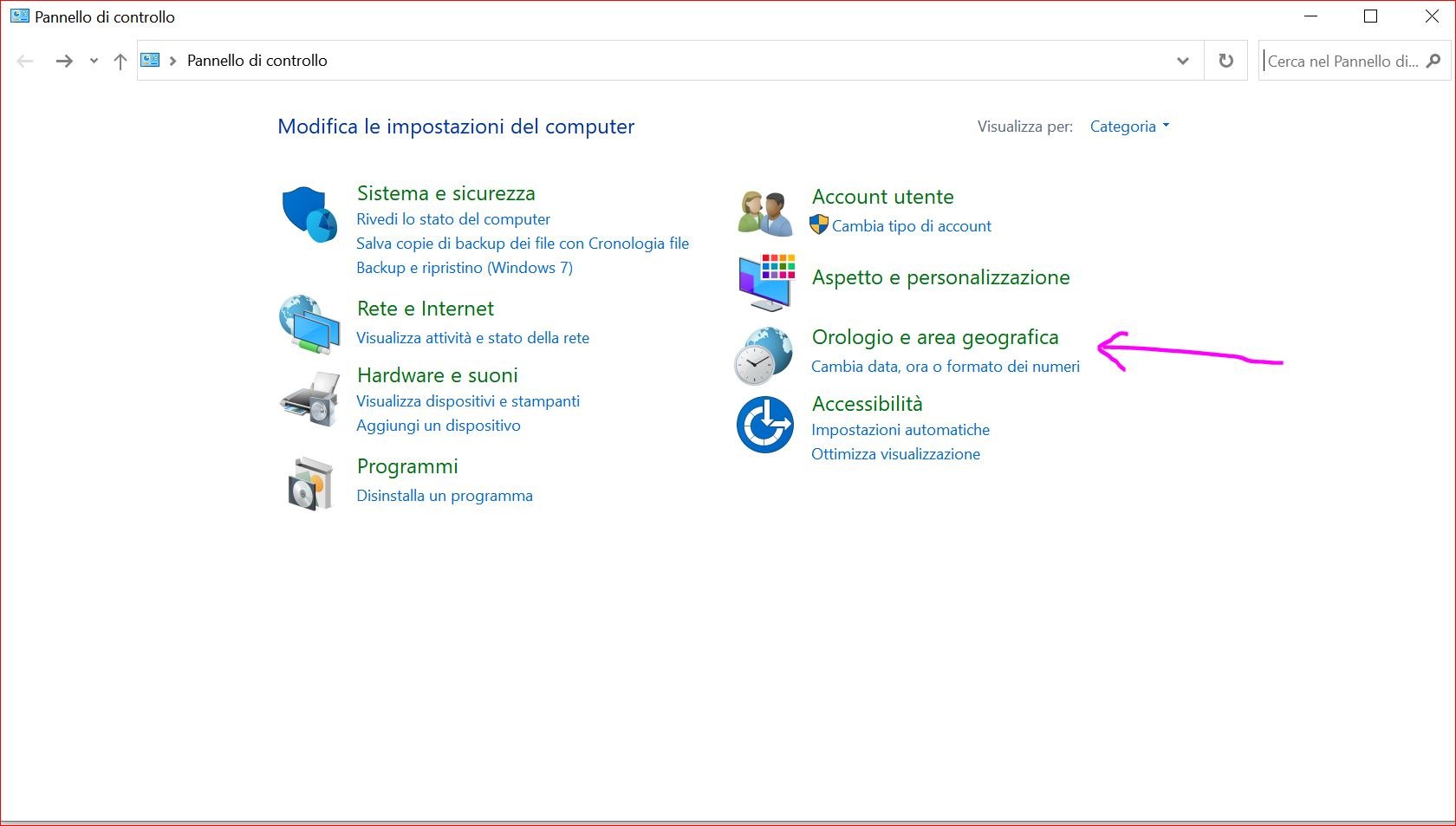Open Aspetto e personalizzazione category
1456x826 pixels.
coord(941,277)
